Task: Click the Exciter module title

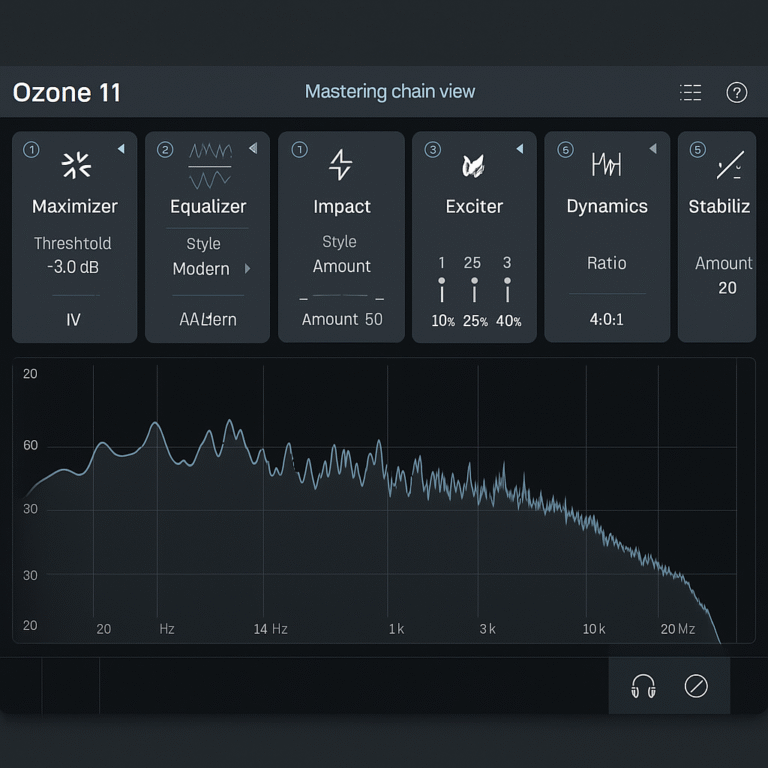Action: [x=474, y=206]
